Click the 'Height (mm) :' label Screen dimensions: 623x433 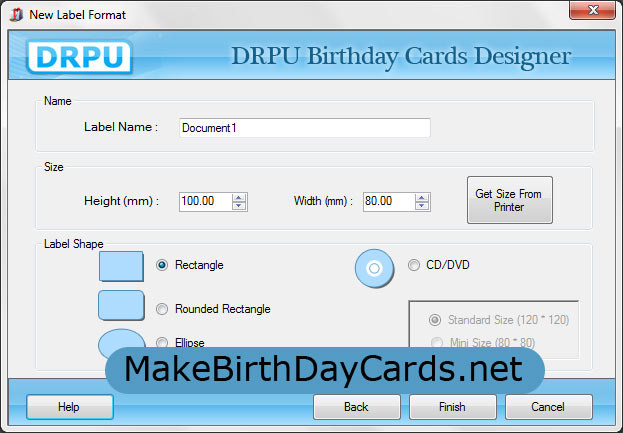point(122,201)
